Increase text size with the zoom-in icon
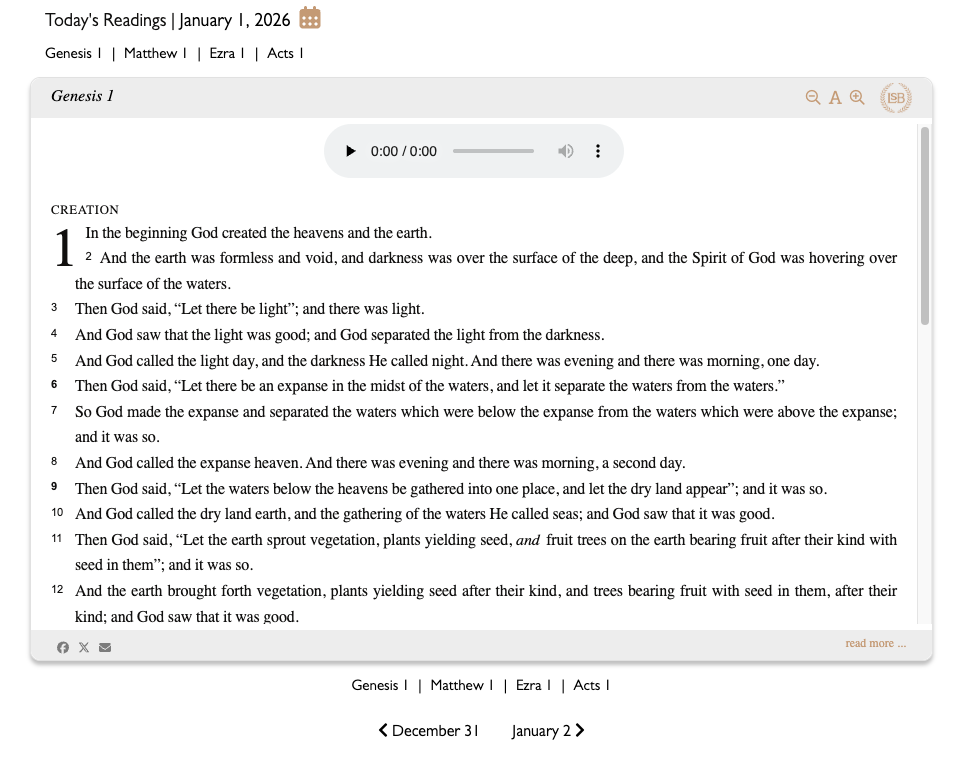968x758 pixels. [x=857, y=97]
